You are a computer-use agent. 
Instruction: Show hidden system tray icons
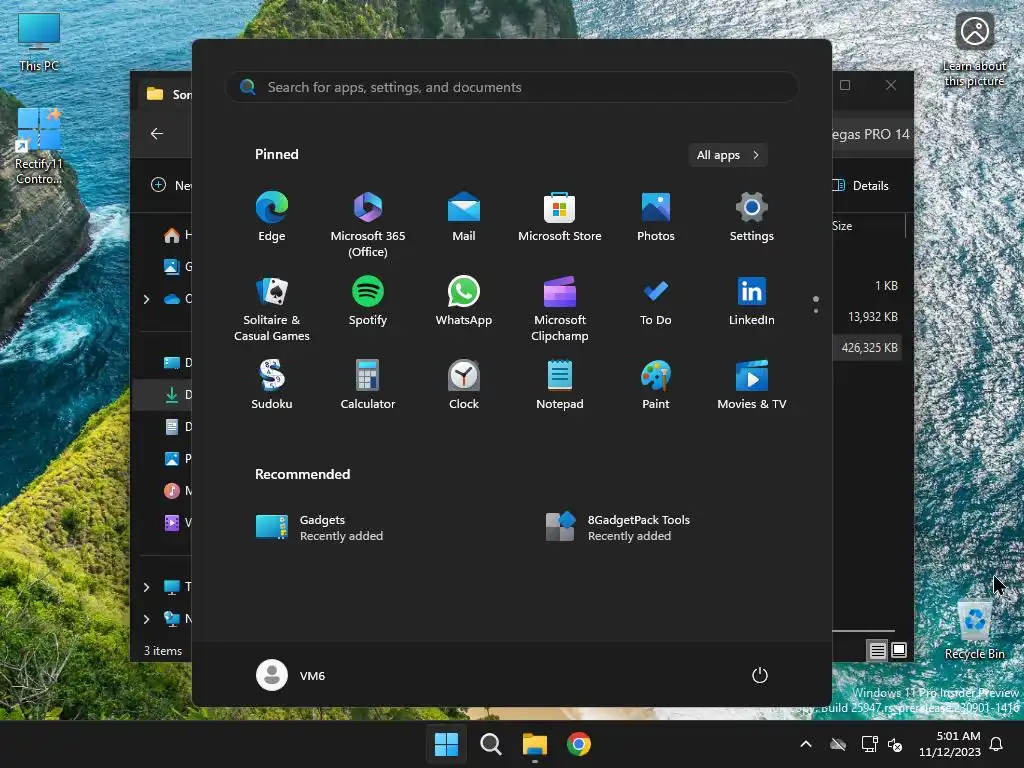(806, 744)
